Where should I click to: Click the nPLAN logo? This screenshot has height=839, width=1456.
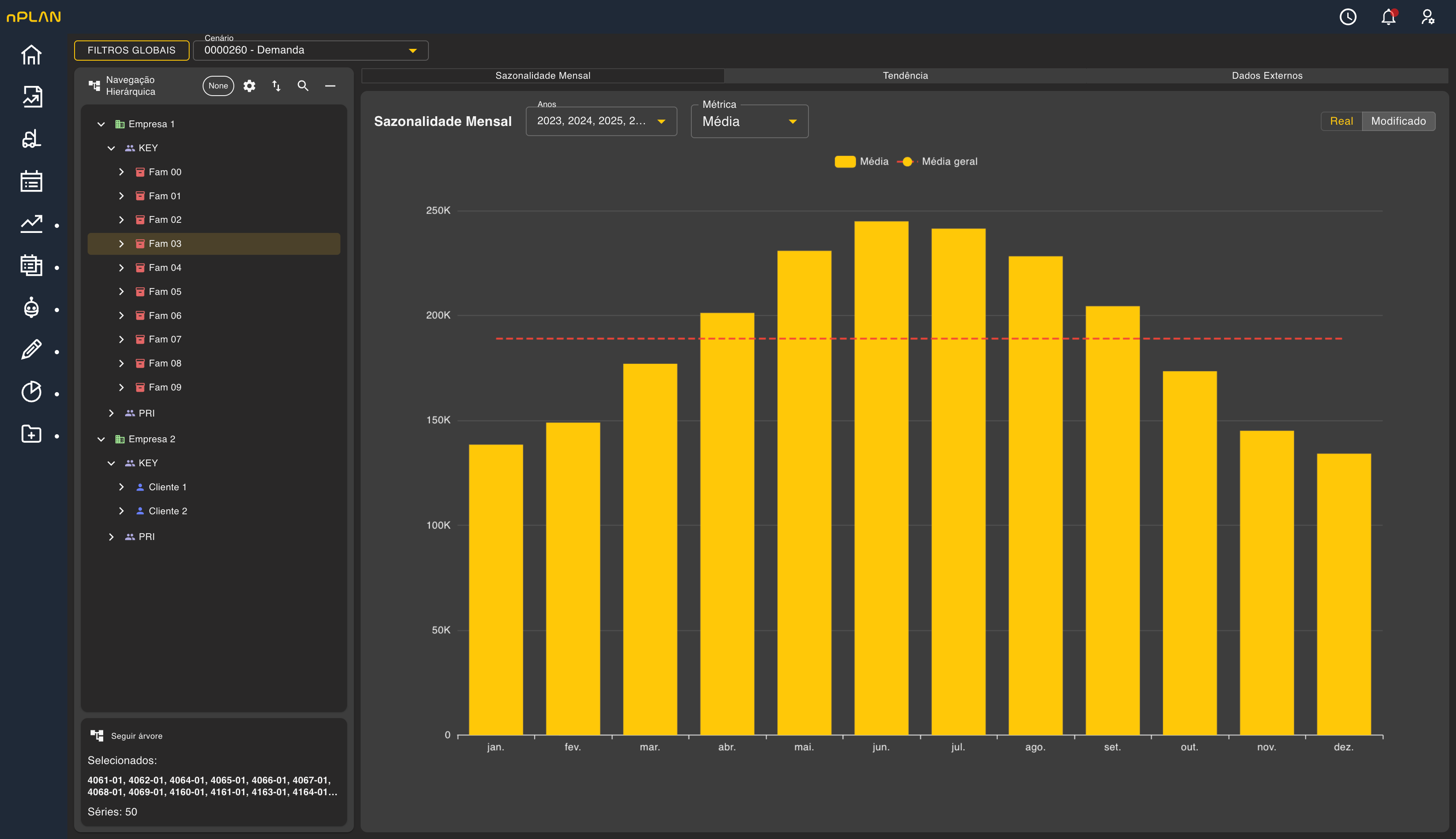click(x=33, y=17)
